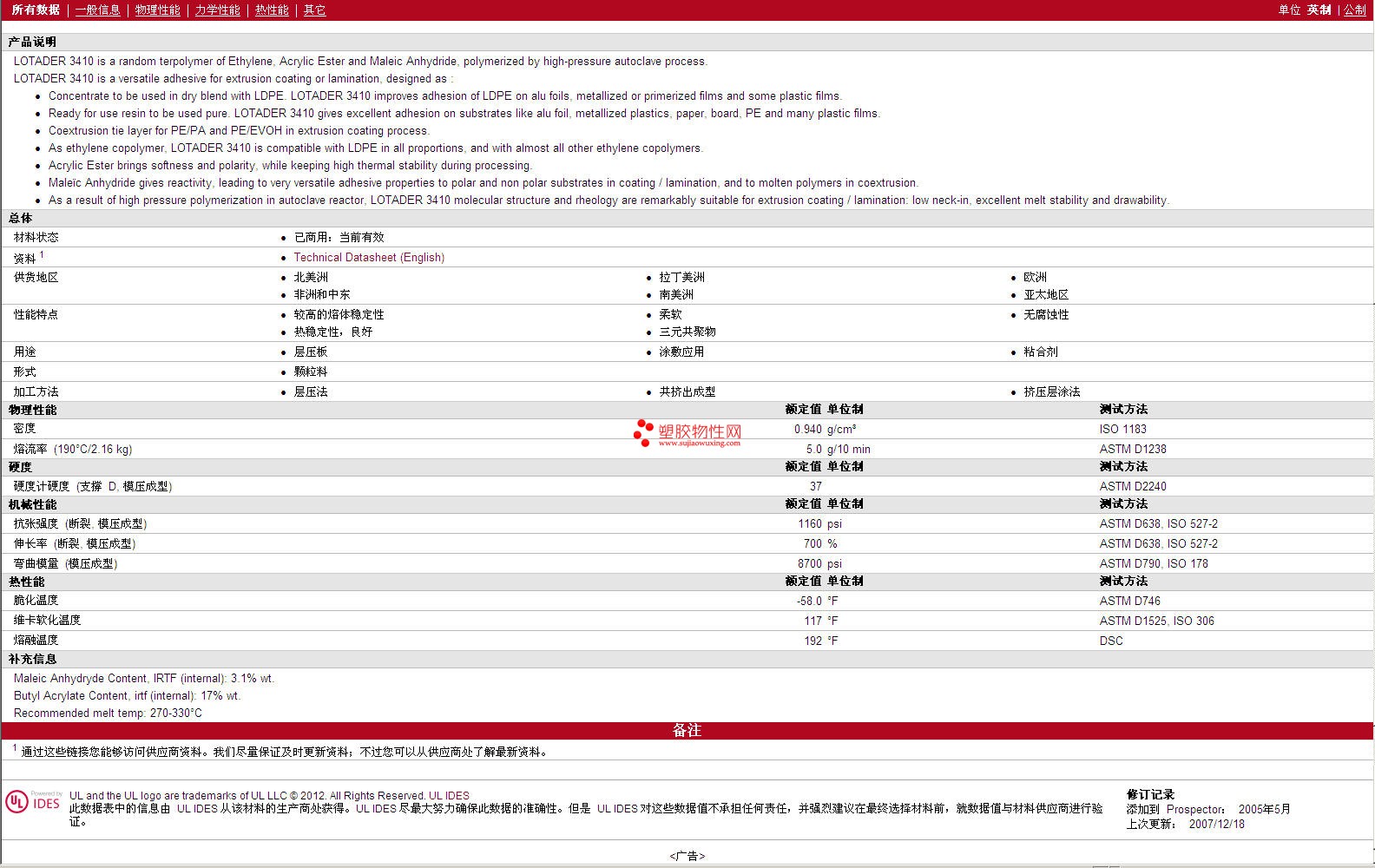
Task: Open Technical Datasheet (English) link
Action: coord(369,257)
